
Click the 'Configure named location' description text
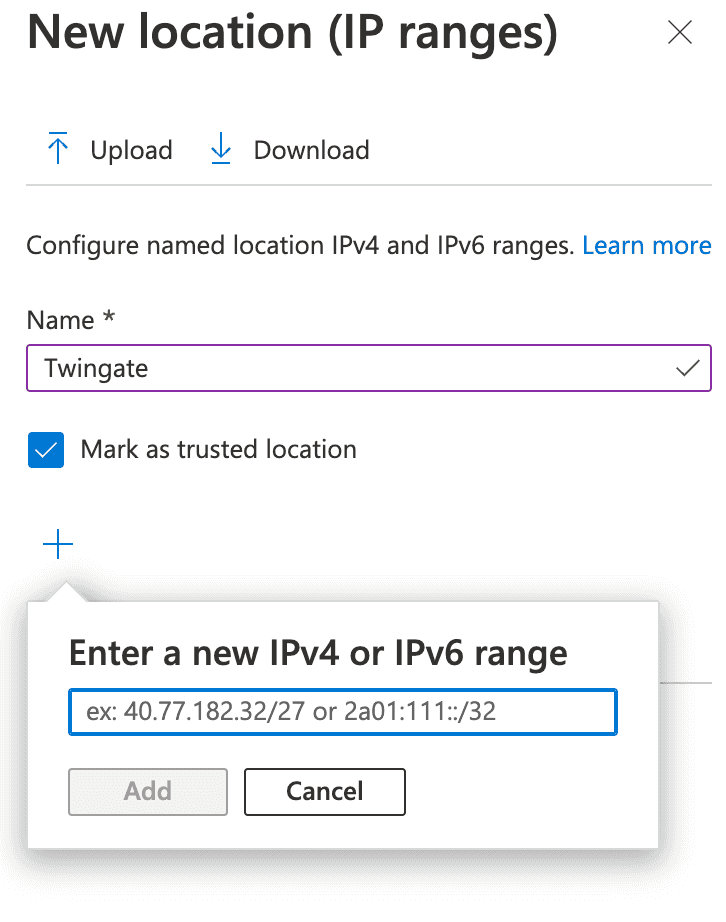[x=300, y=246]
